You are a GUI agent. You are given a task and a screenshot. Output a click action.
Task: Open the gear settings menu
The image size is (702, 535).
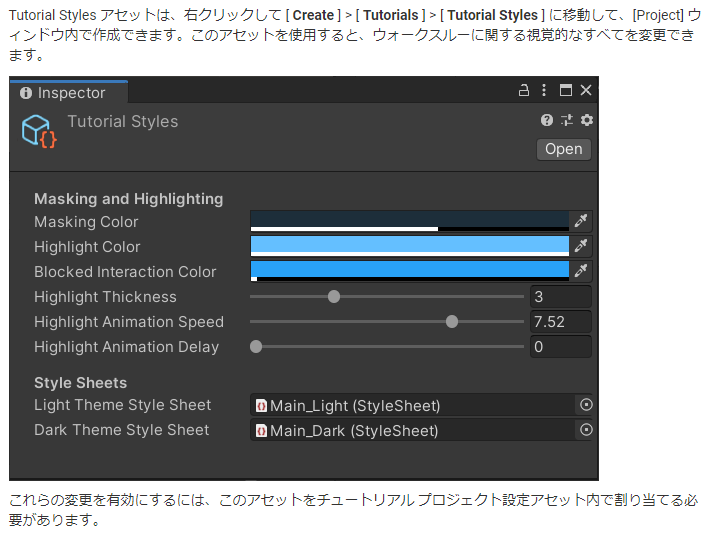click(586, 120)
